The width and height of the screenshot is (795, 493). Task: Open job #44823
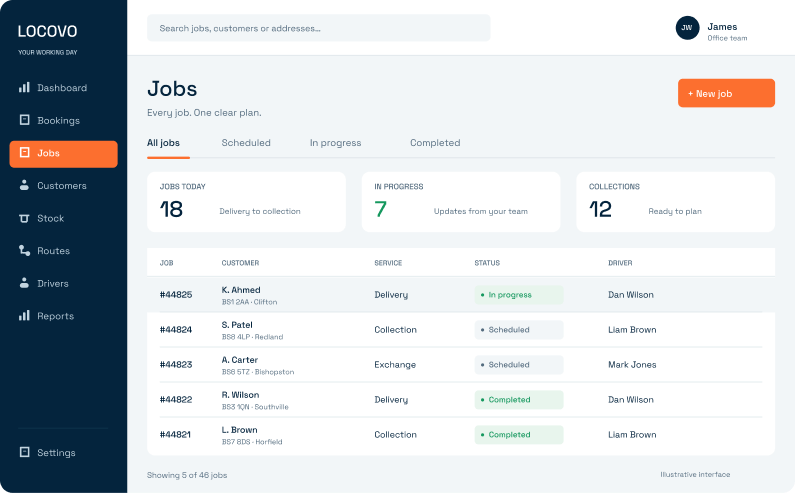coord(176,365)
